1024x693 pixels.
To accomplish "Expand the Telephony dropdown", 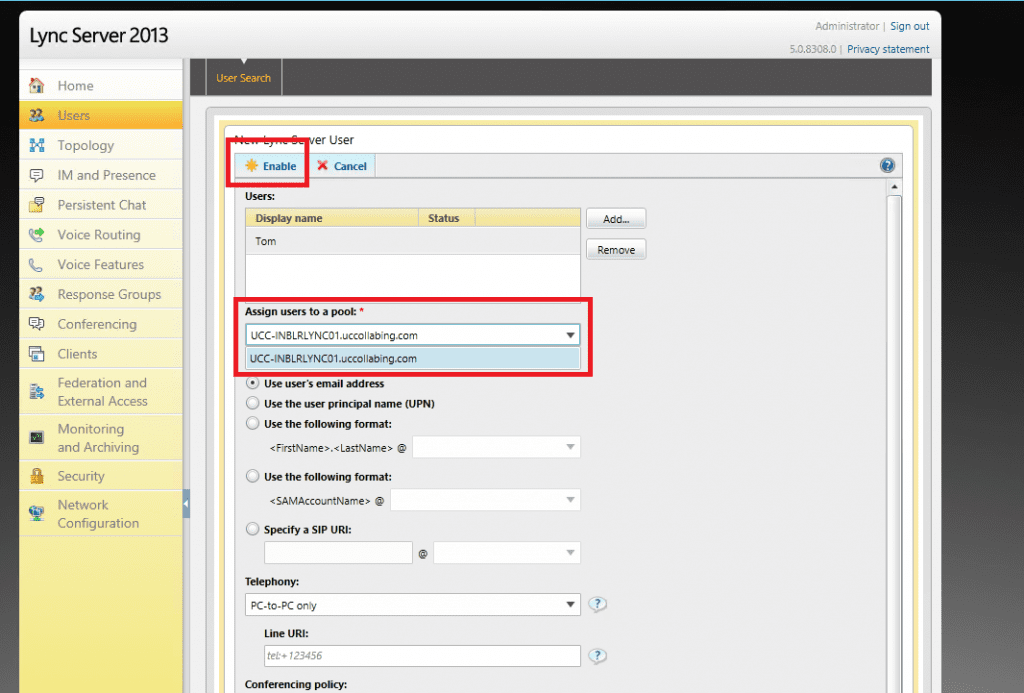I will [570, 604].
